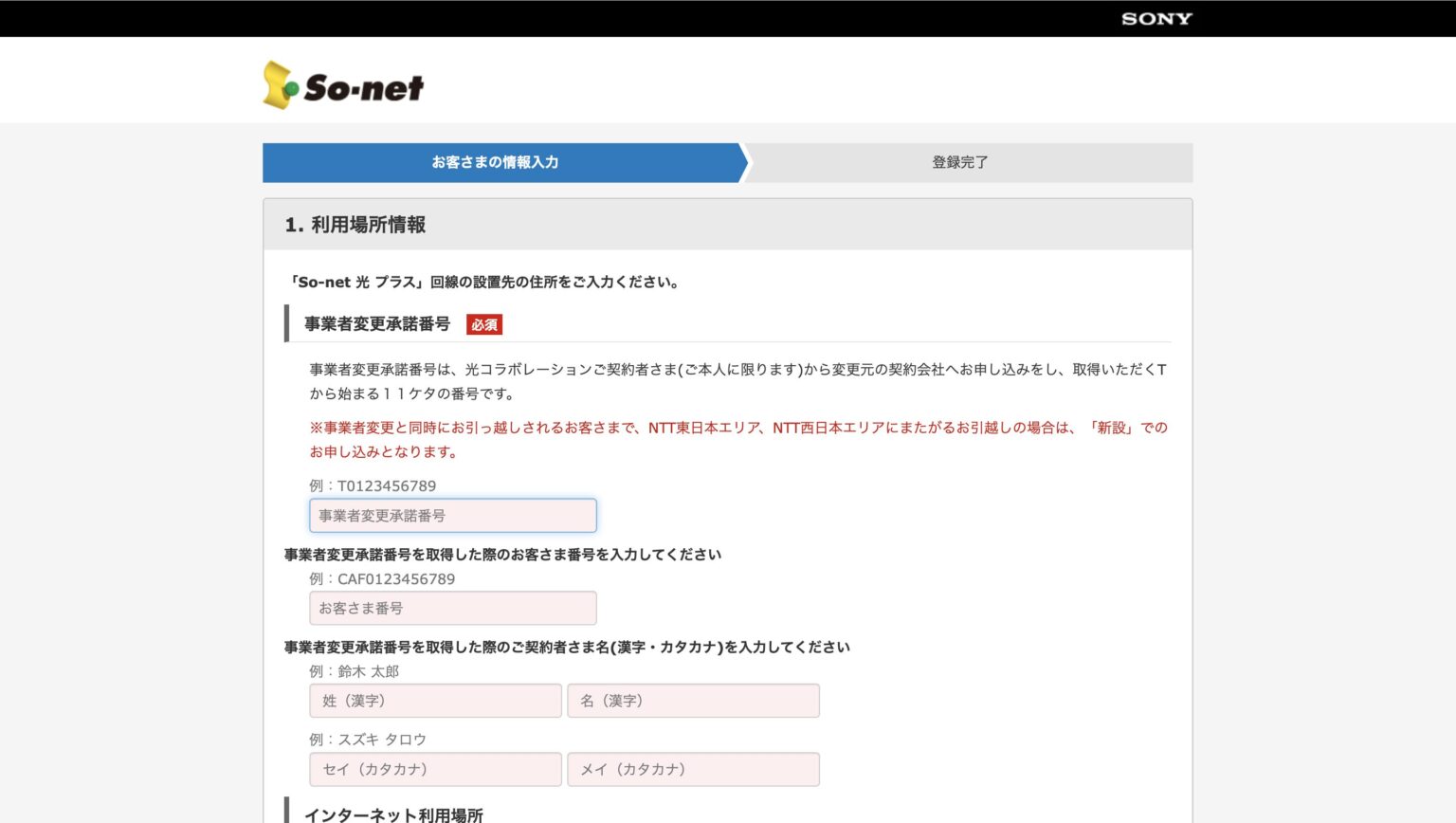Click the メイ（カタカナ）input field
The width and height of the screenshot is (1456, 823).
(x=693, y=769)
